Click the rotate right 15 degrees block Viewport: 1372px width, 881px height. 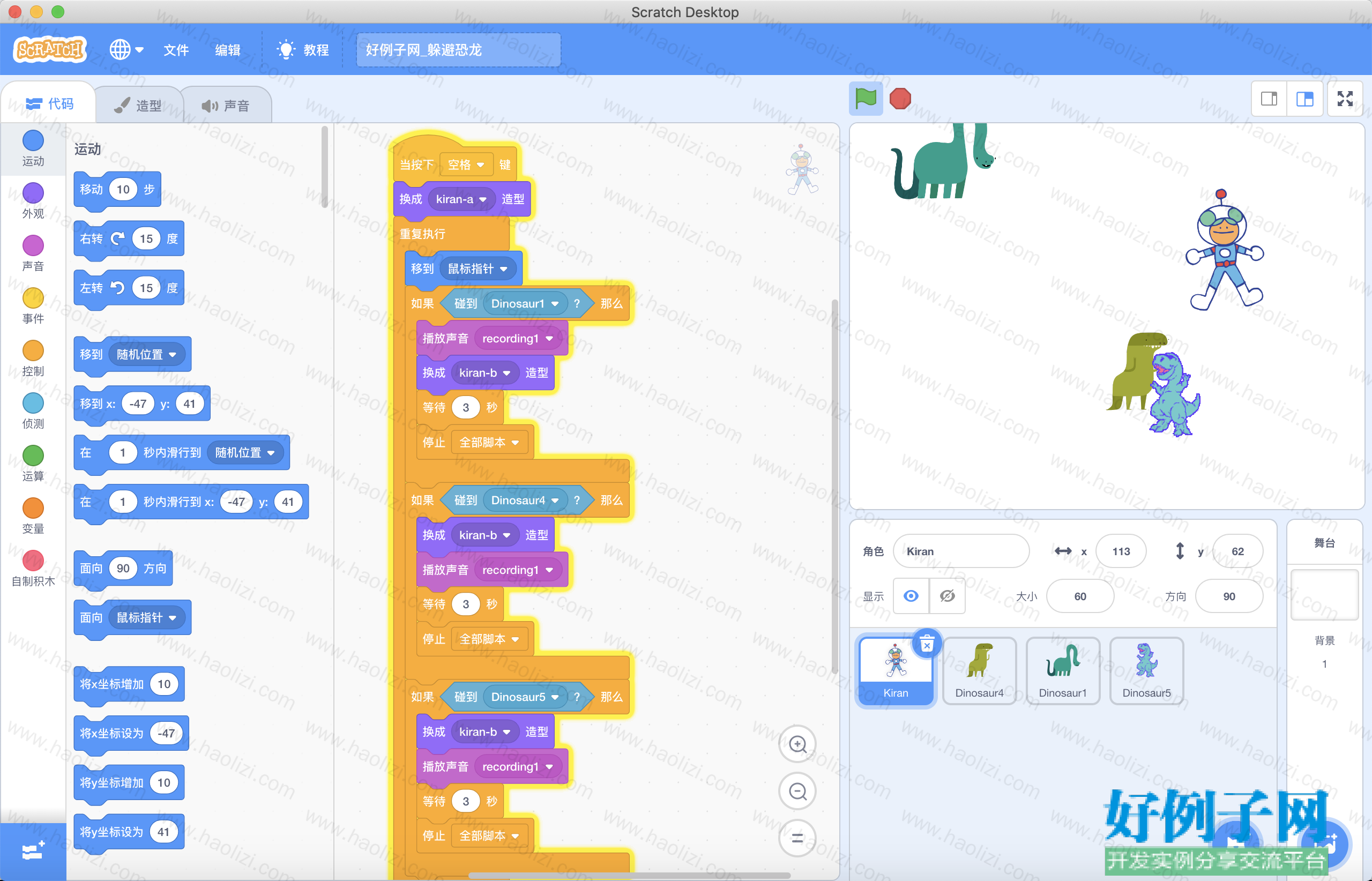click(x=129, y=238)
